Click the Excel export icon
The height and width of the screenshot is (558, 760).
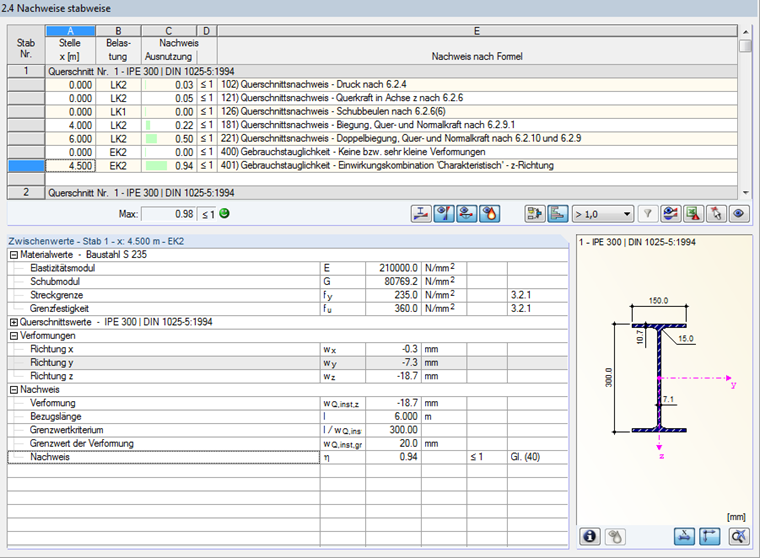click(693, 213)
